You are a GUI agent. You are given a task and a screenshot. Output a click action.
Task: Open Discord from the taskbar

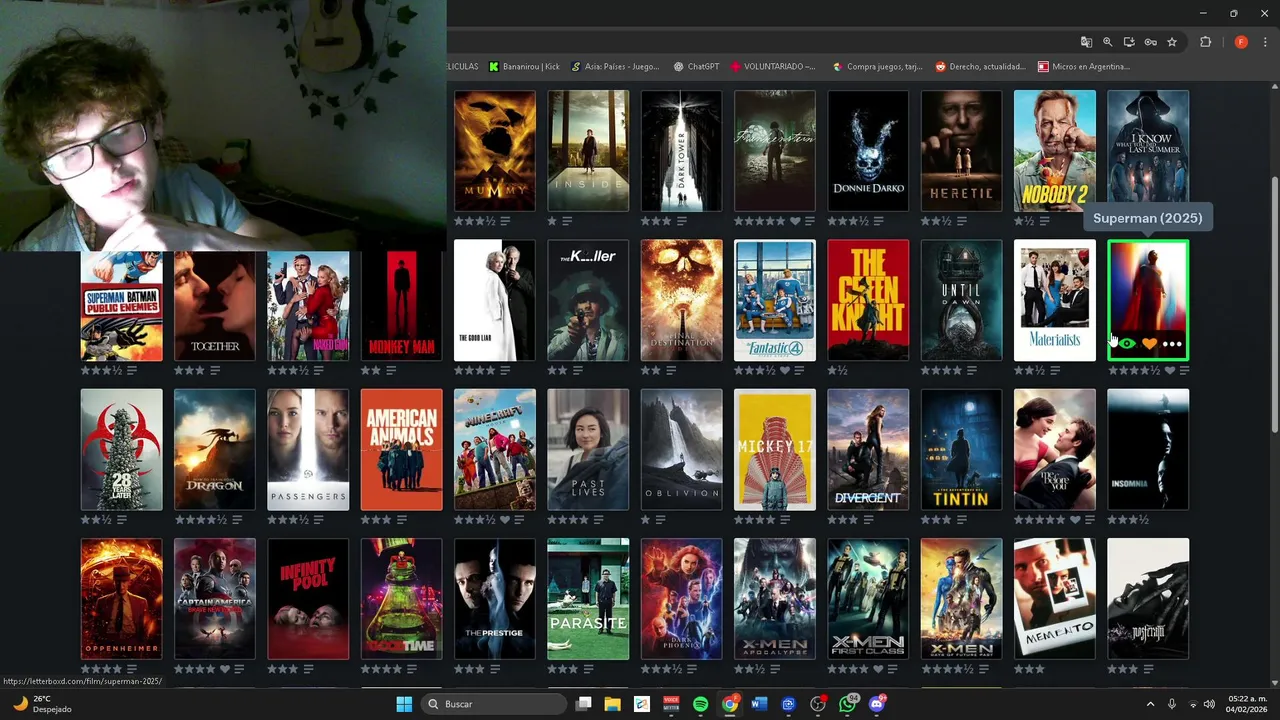(877, 704)
